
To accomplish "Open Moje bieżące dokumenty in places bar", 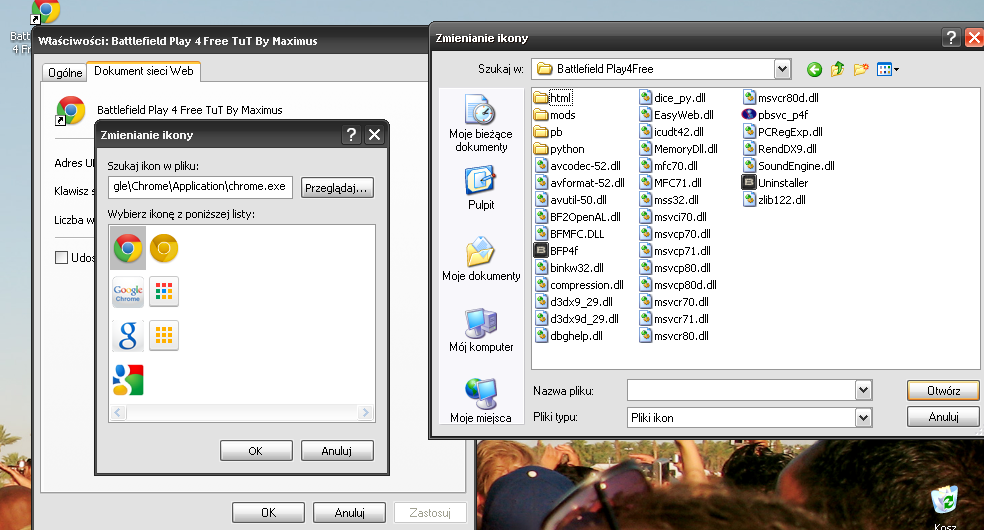I will (481, 124).
